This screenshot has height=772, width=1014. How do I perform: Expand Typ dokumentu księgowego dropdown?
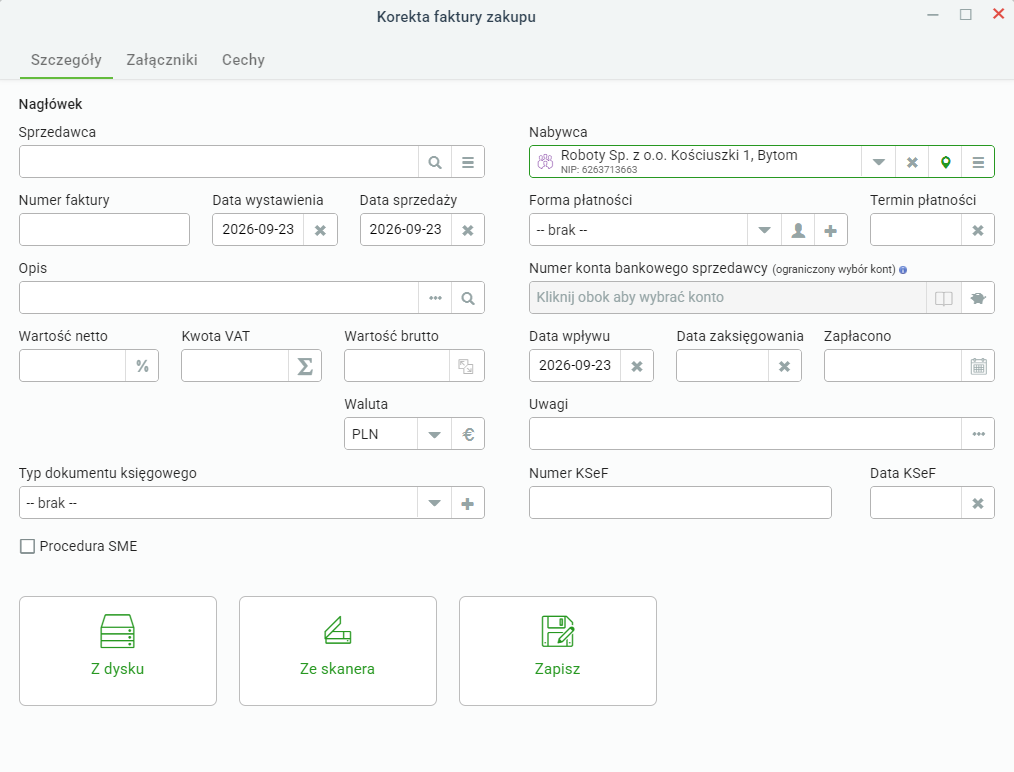coord(435,504)
